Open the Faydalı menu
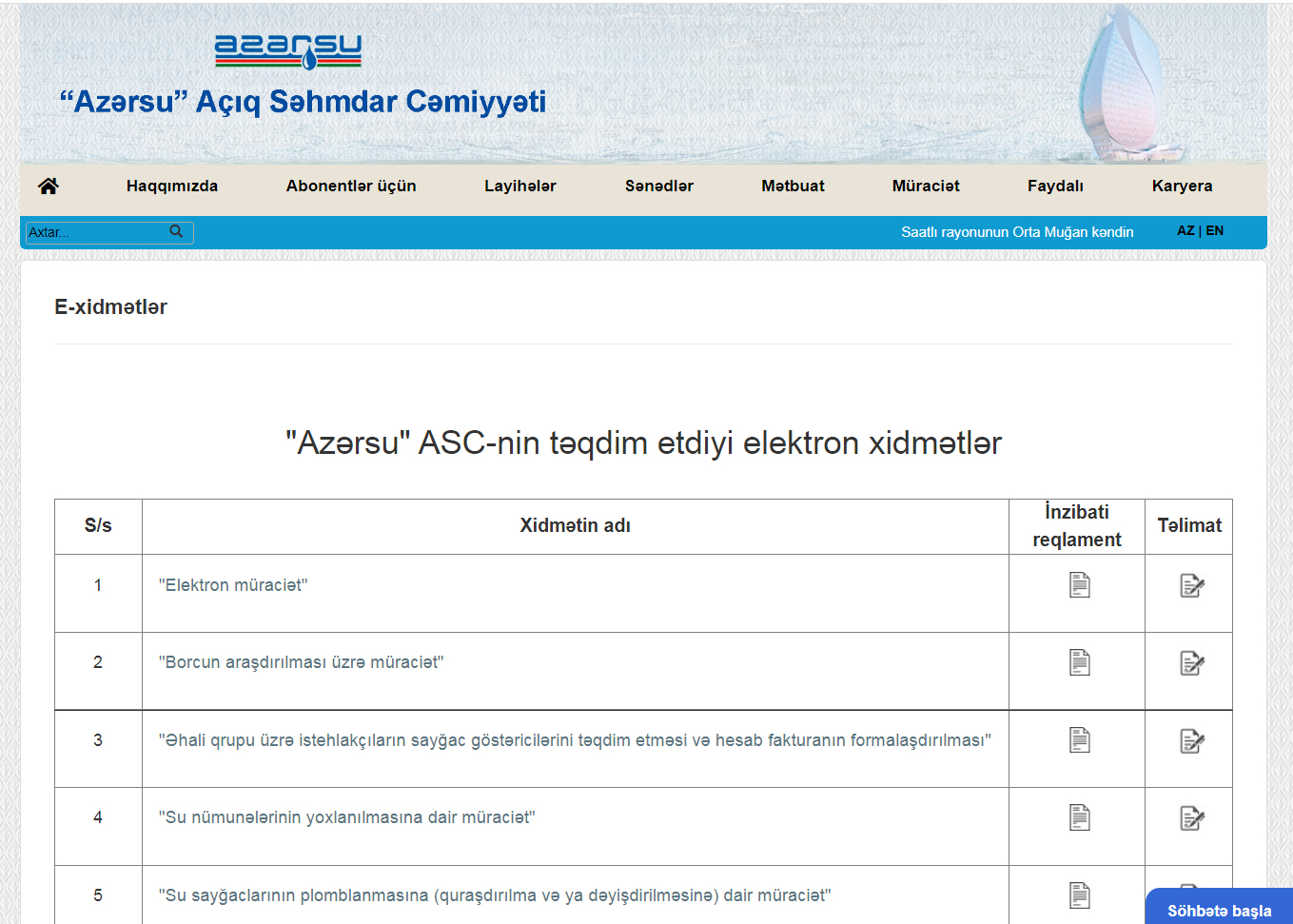 pyautogui.click(x=1055, y=186)
